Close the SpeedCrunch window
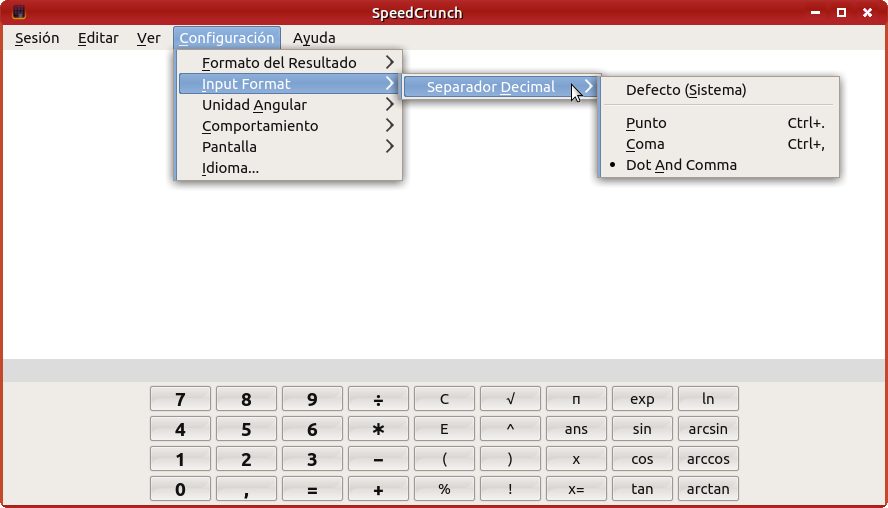 [868, 12]
